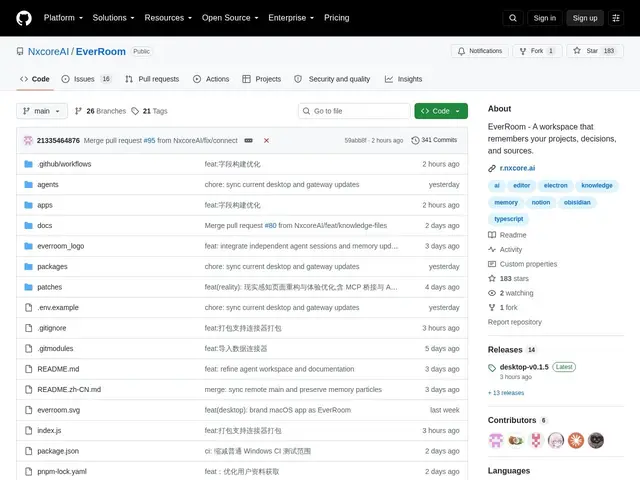Open the main branch selector dropdown
The image size is (640, 480).
pos(42,111)
